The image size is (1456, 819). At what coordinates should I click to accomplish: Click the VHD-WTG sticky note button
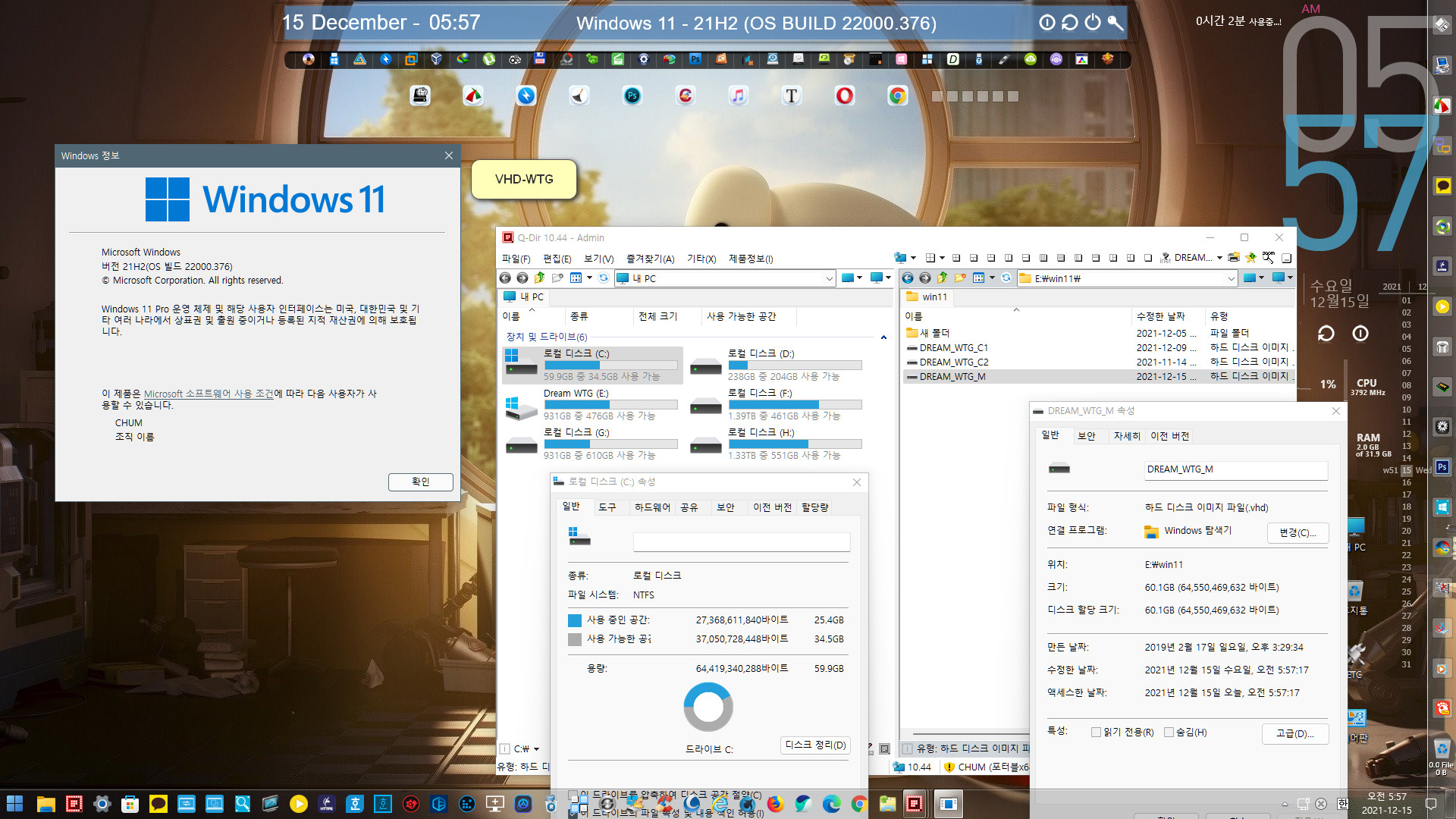[524, 179]
